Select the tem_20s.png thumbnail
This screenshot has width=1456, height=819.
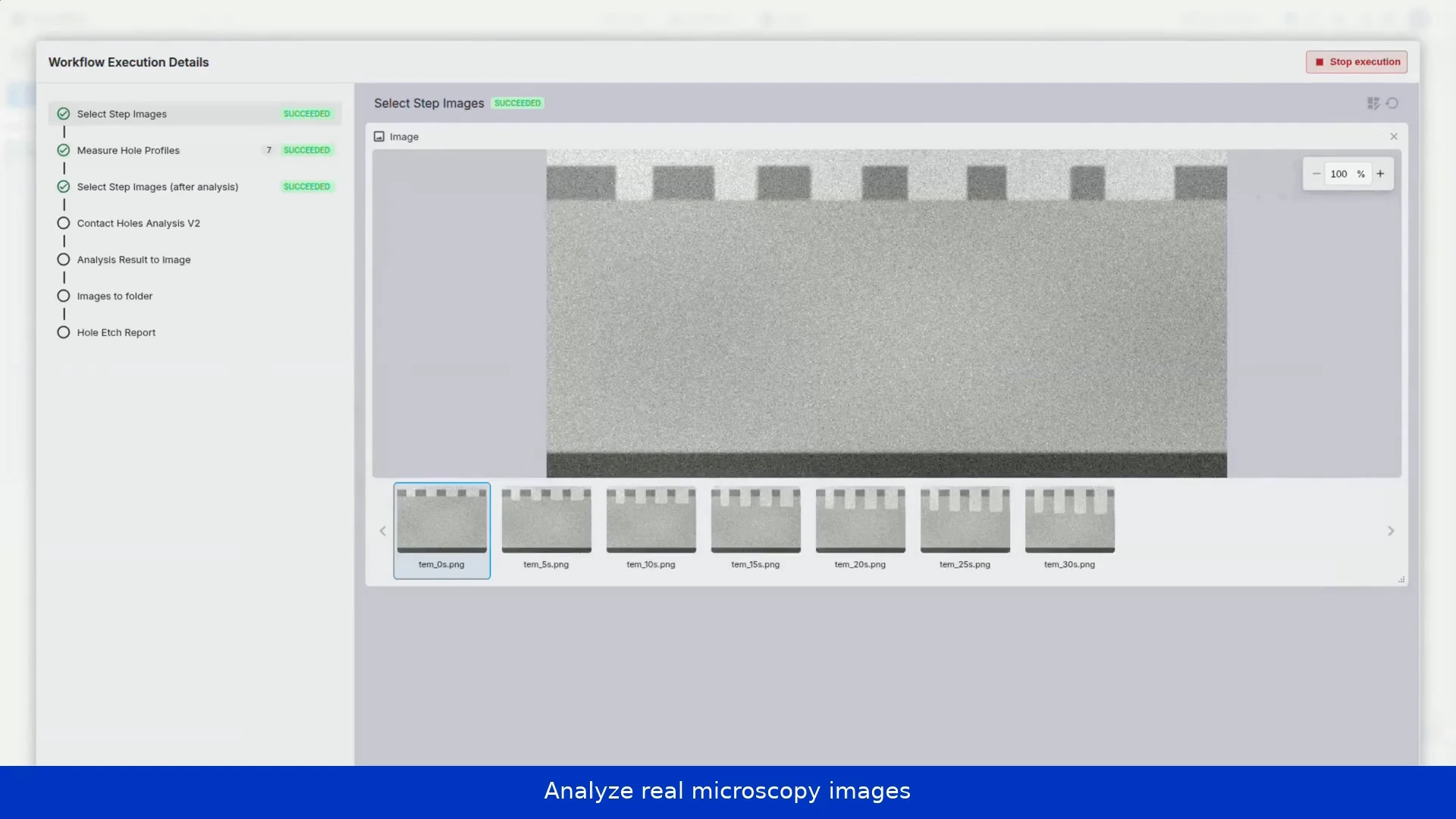tap(861, 529)
